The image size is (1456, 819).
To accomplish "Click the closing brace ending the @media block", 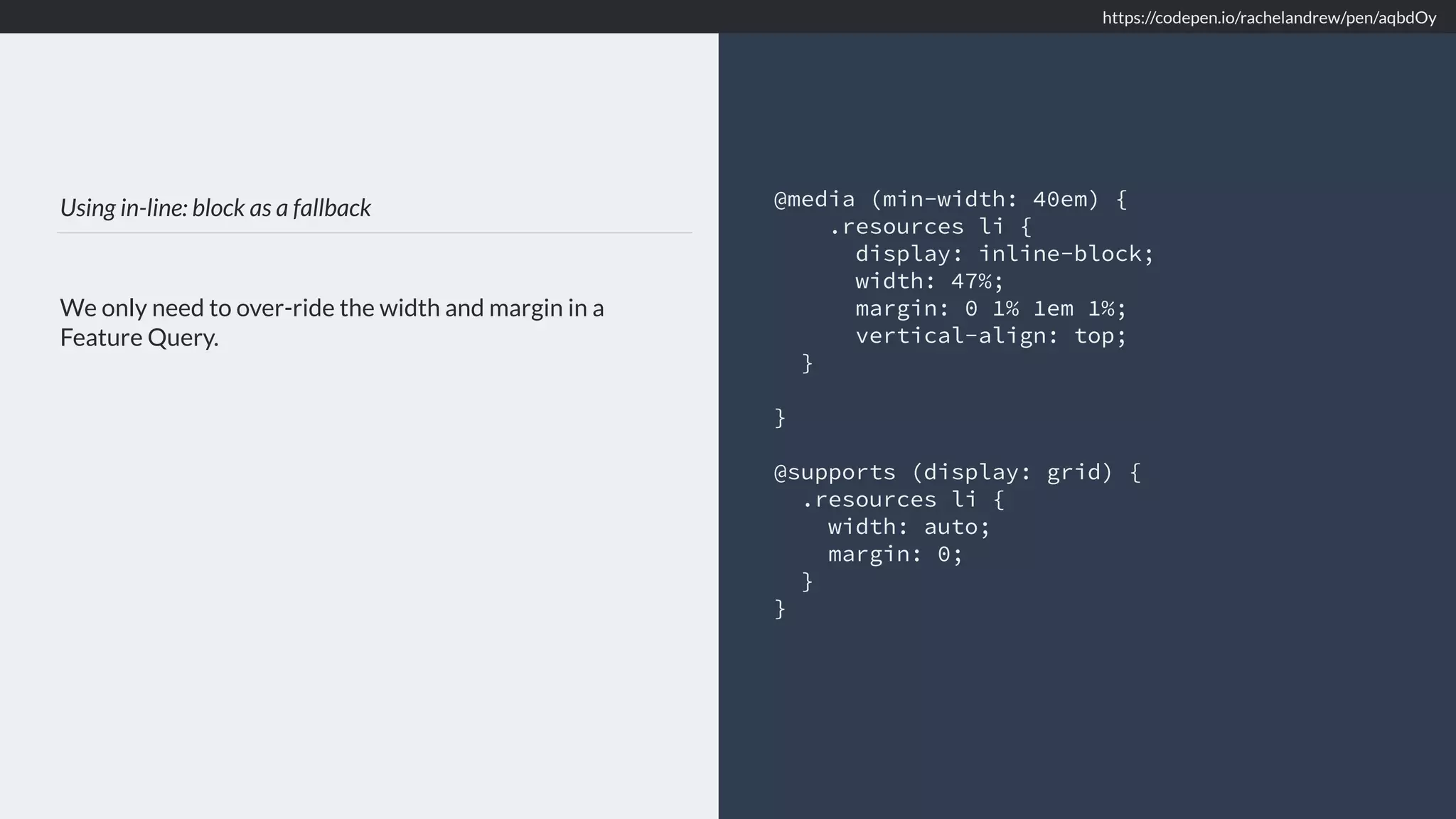I will click(780, 417).
